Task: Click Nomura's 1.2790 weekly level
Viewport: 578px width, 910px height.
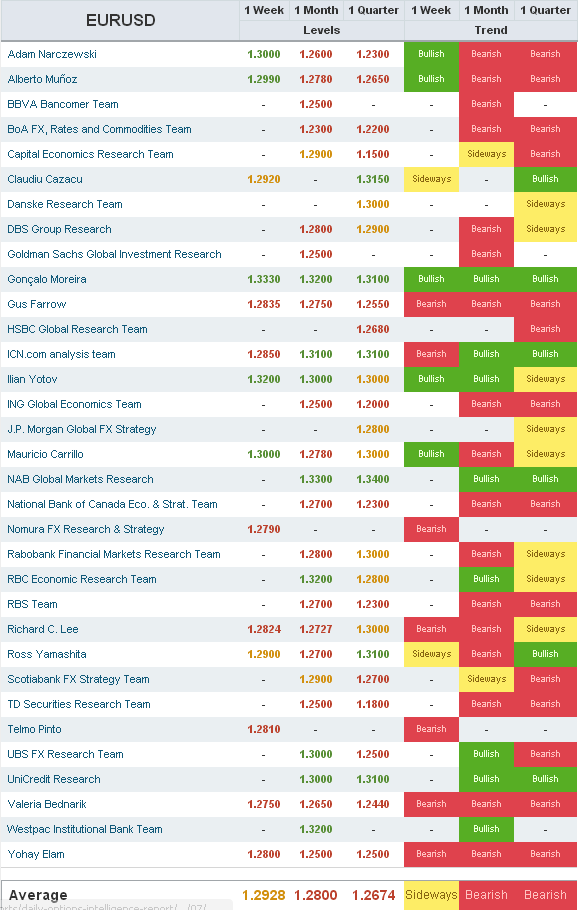Action: (x=264, y=528)
